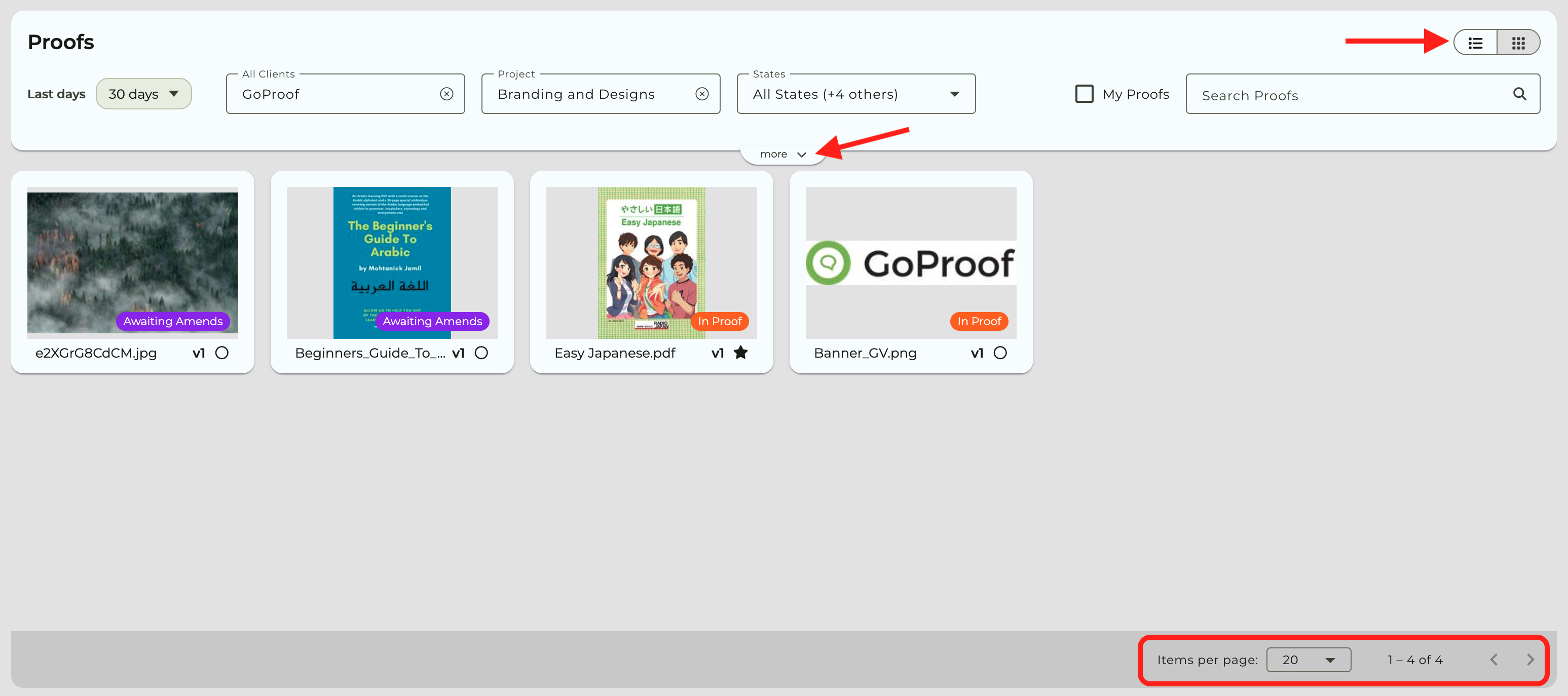Clear the Branding and Designs project filter

pos(702,94)
